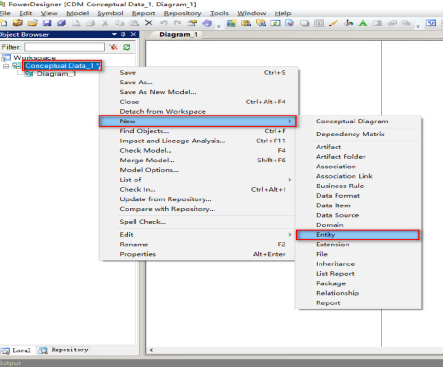The image size is (443, 367).
Task: Click the green-and-yellow icon after the toolbar separator
Action: pyautogui.click(x=232, y=23)
